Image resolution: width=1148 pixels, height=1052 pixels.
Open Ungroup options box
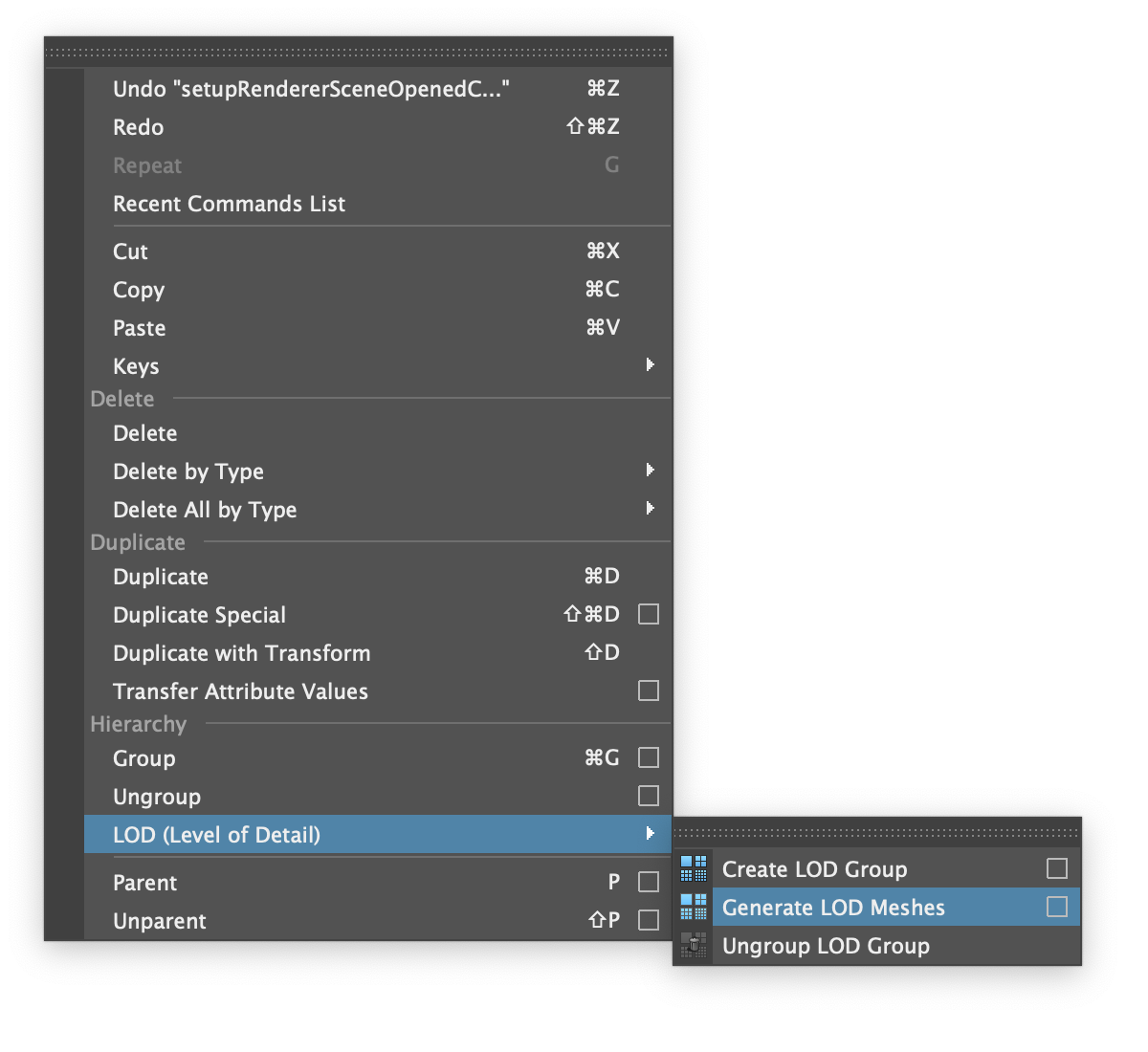[x=649, y=796]
